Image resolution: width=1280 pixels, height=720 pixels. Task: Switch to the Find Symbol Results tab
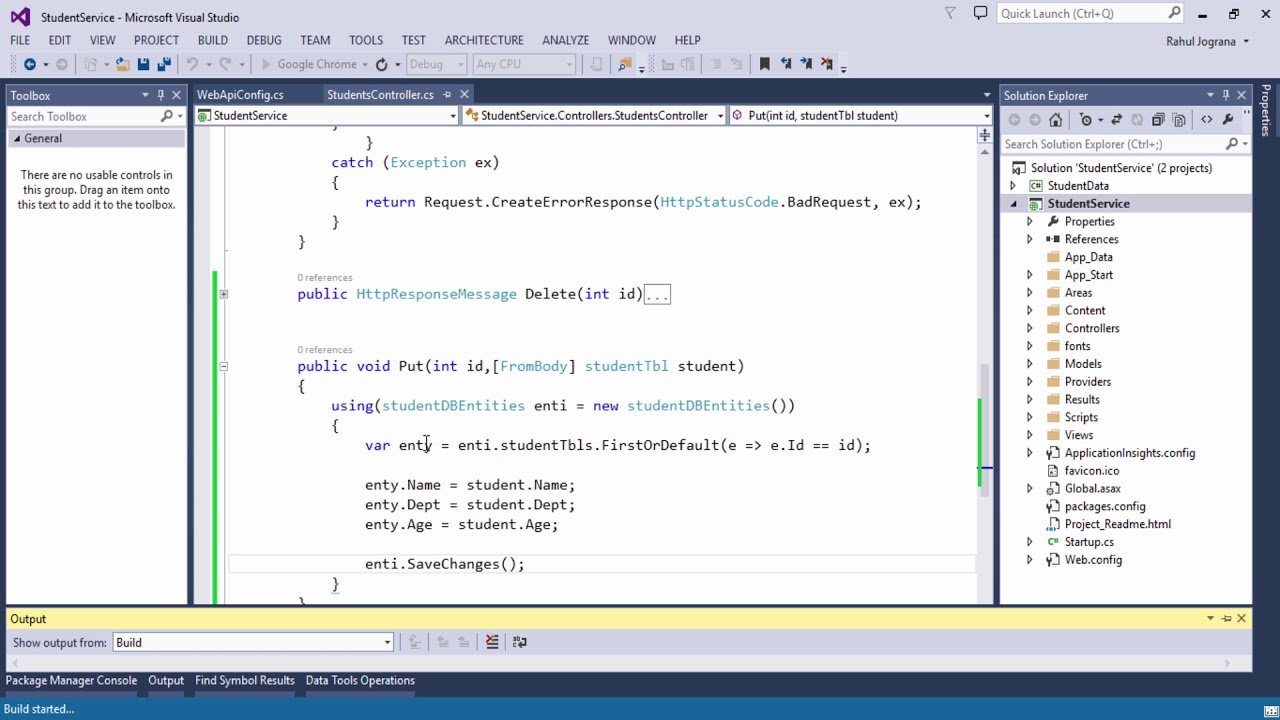click(245, 680)
